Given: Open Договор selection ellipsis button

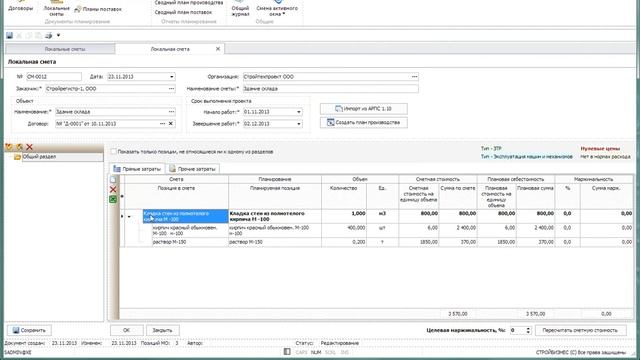Looking at the screenshot, I should [162, 123].
